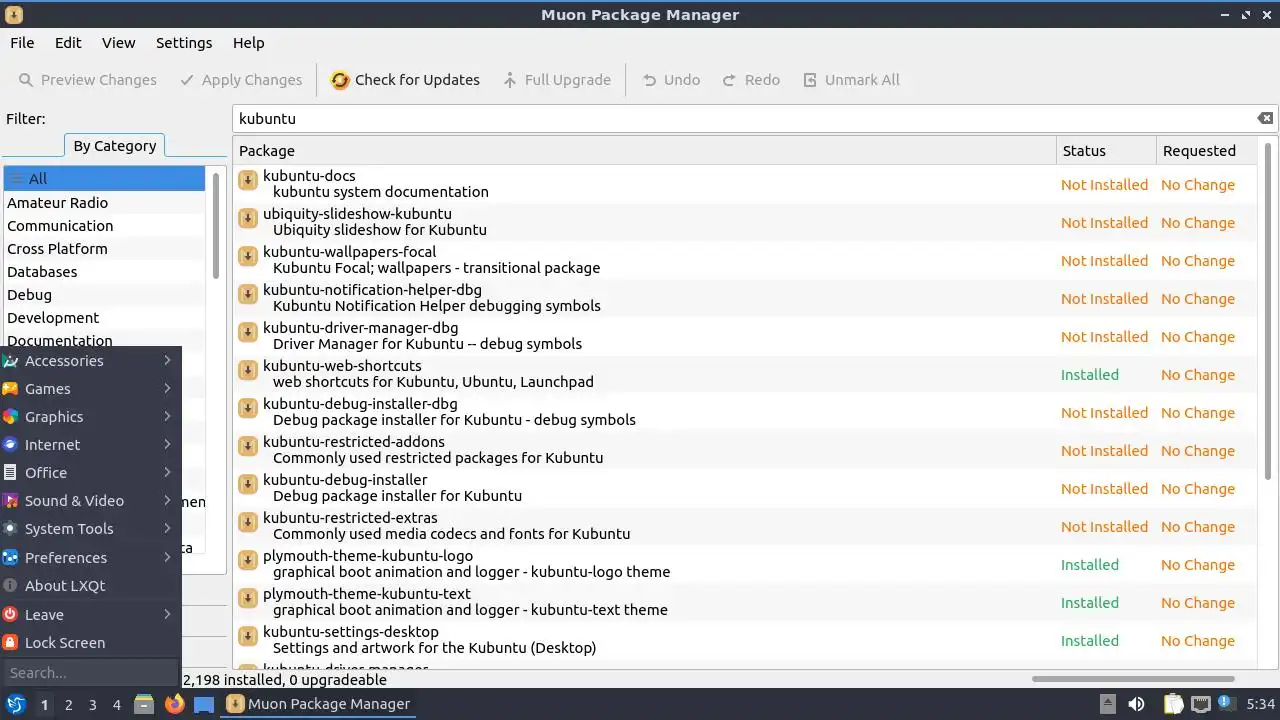Select the Communication category

click(x=104, y=226)
